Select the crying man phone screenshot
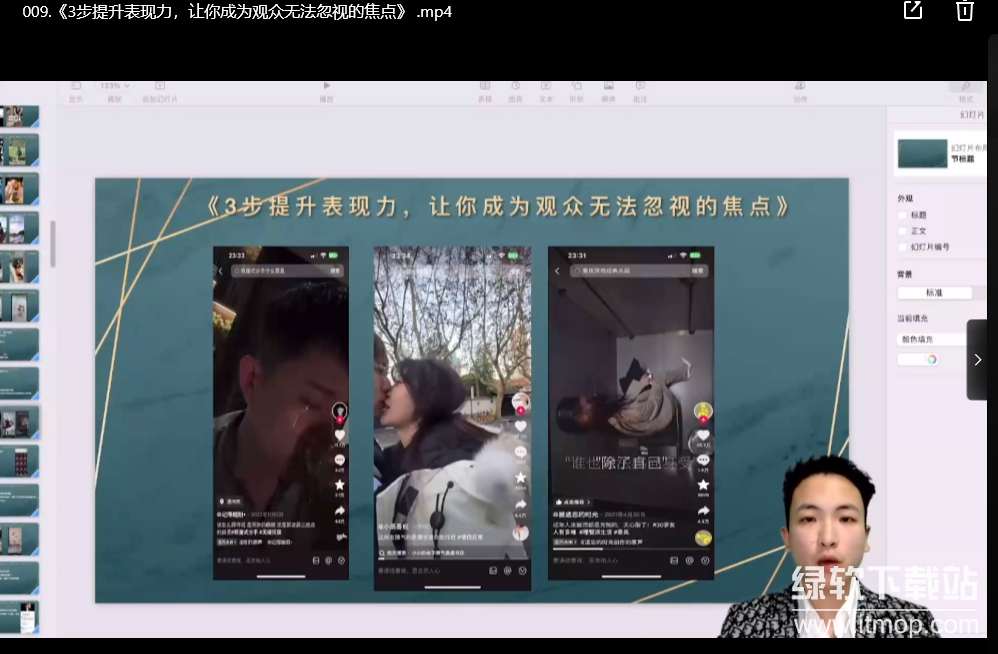The height and width of the screenshot is (654, 998). 281,413
